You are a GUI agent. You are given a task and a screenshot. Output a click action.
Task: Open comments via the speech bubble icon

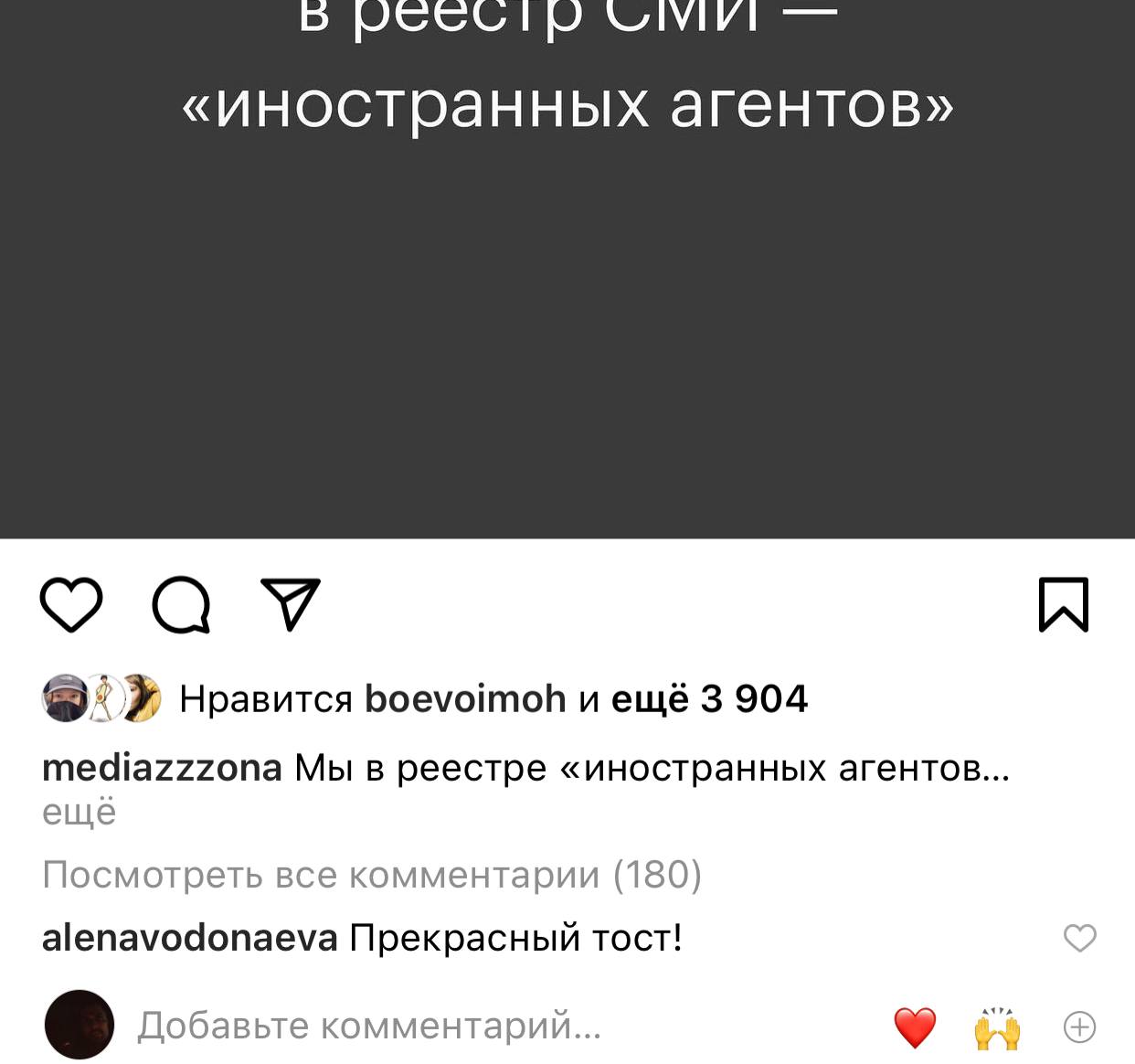[181, 604]
